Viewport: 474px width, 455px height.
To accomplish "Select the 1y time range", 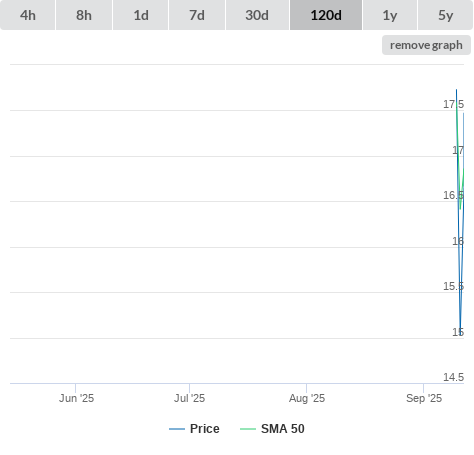I will (x=390, y=15).
